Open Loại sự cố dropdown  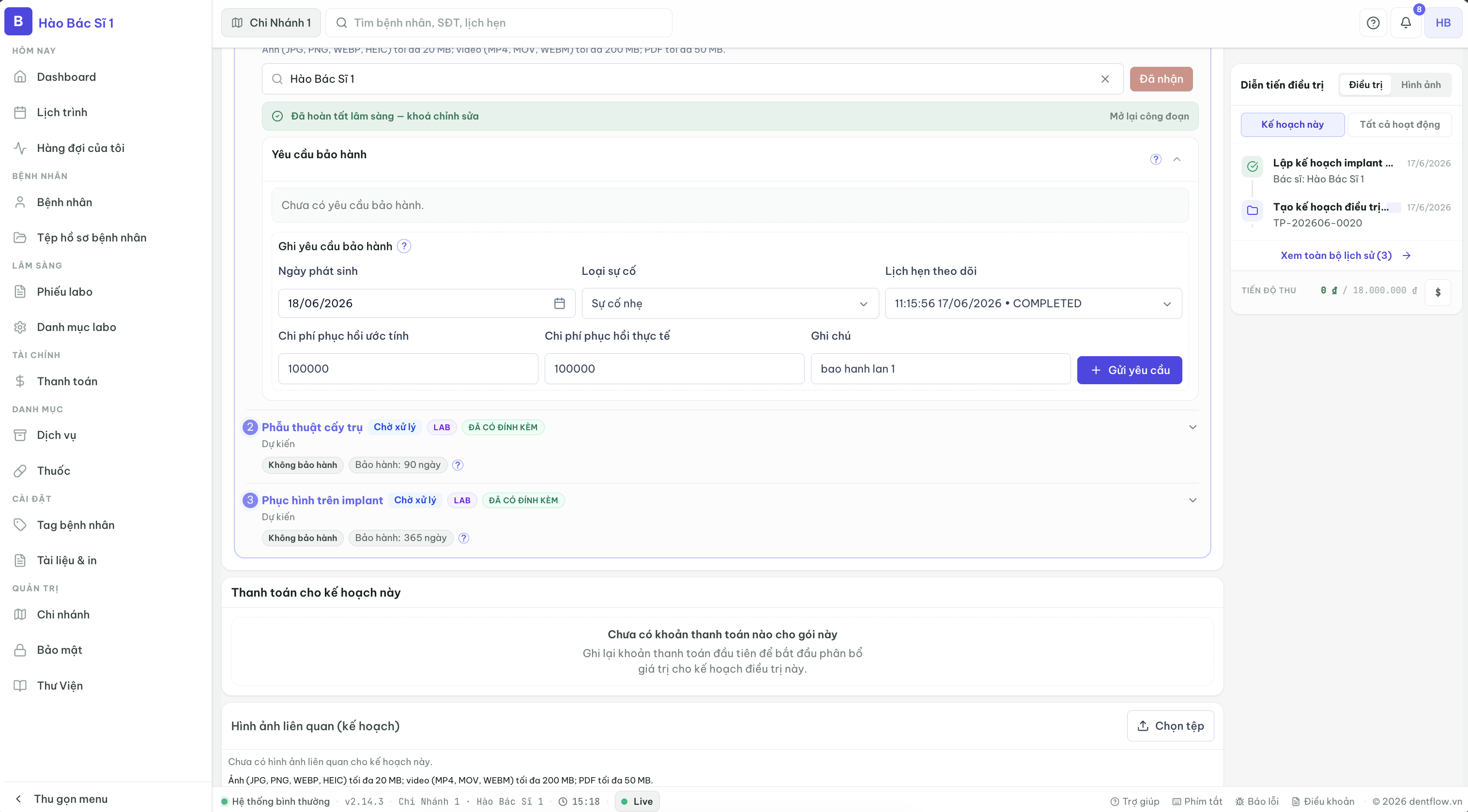point(730,303)
